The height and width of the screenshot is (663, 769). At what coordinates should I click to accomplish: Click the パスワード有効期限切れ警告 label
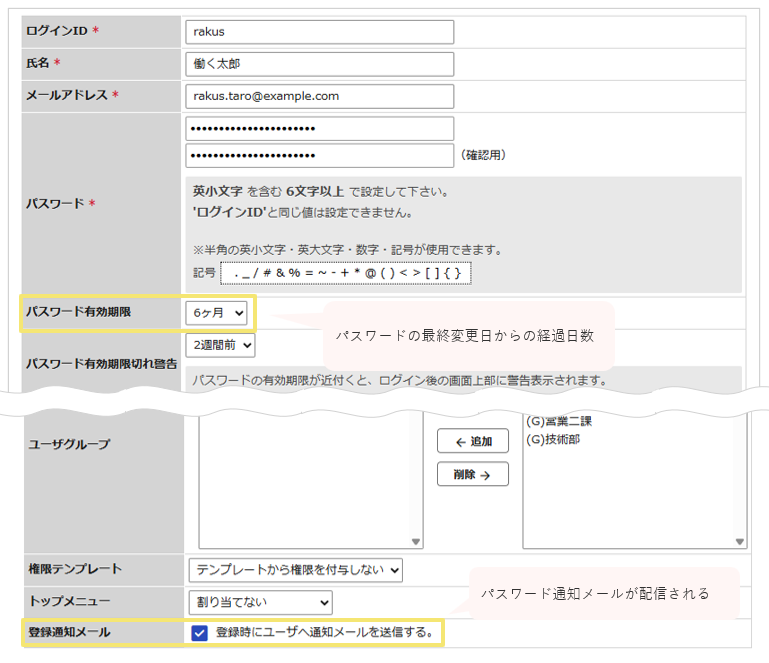102,364
